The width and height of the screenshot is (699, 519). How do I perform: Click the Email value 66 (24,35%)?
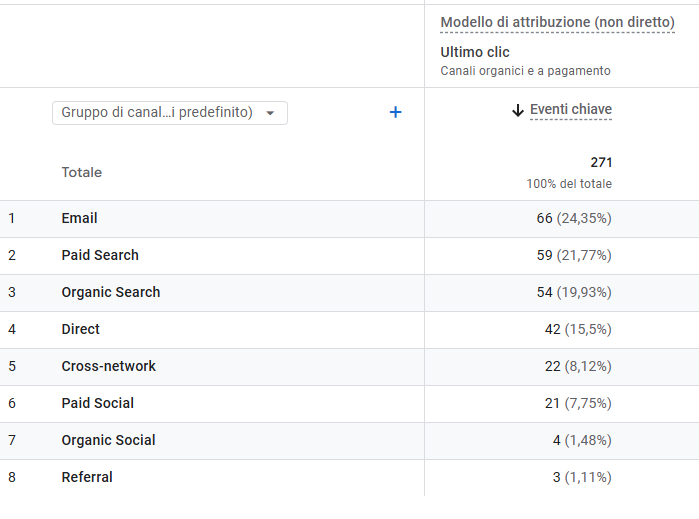point(574,218)
